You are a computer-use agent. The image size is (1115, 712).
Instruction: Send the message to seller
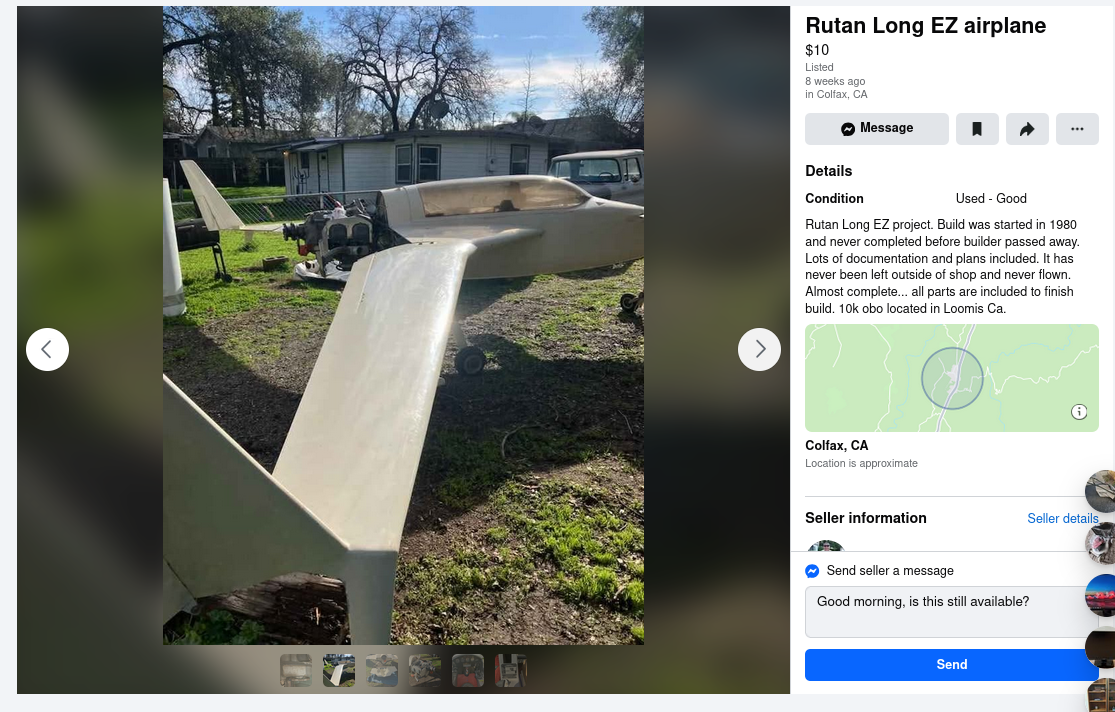tap(951, 664)
